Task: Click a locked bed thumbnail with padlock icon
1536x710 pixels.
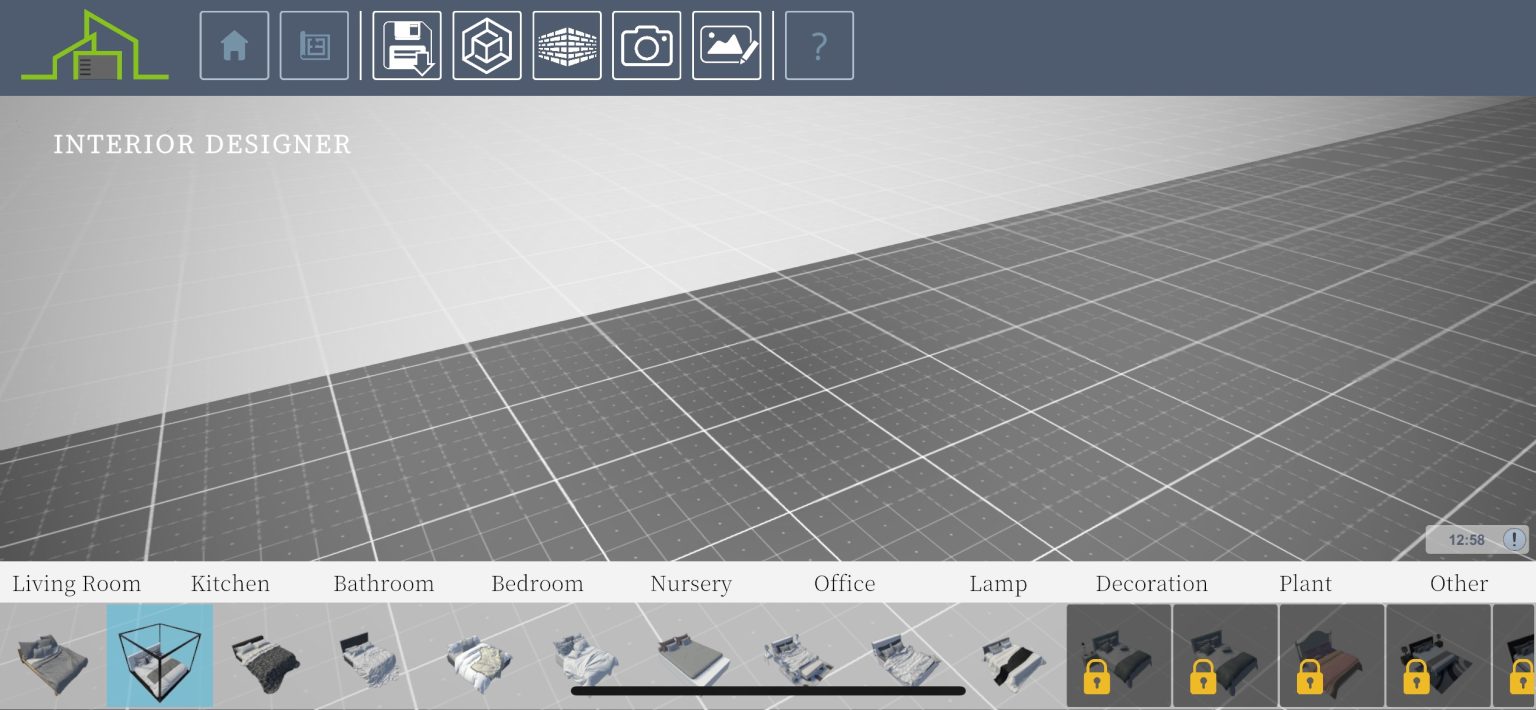Action: tap(1117, 656)
